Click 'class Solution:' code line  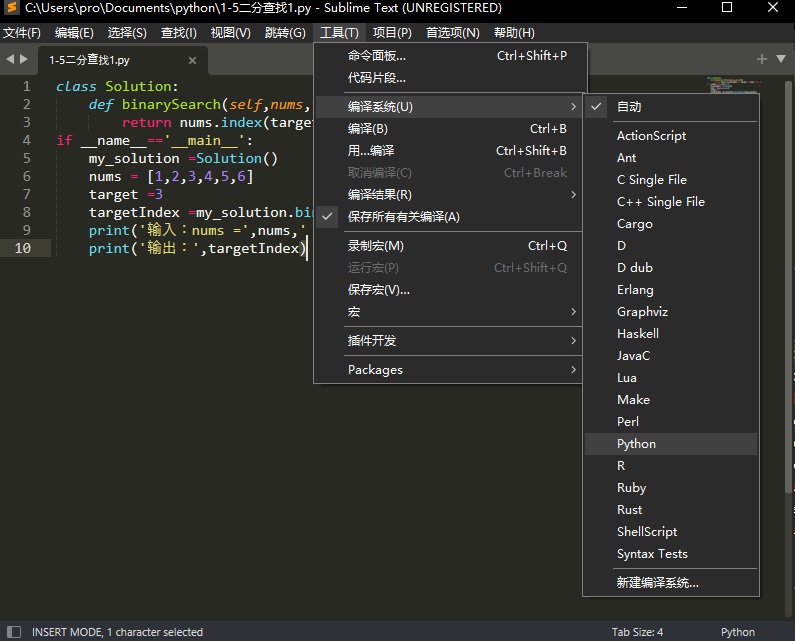(117, 86)
